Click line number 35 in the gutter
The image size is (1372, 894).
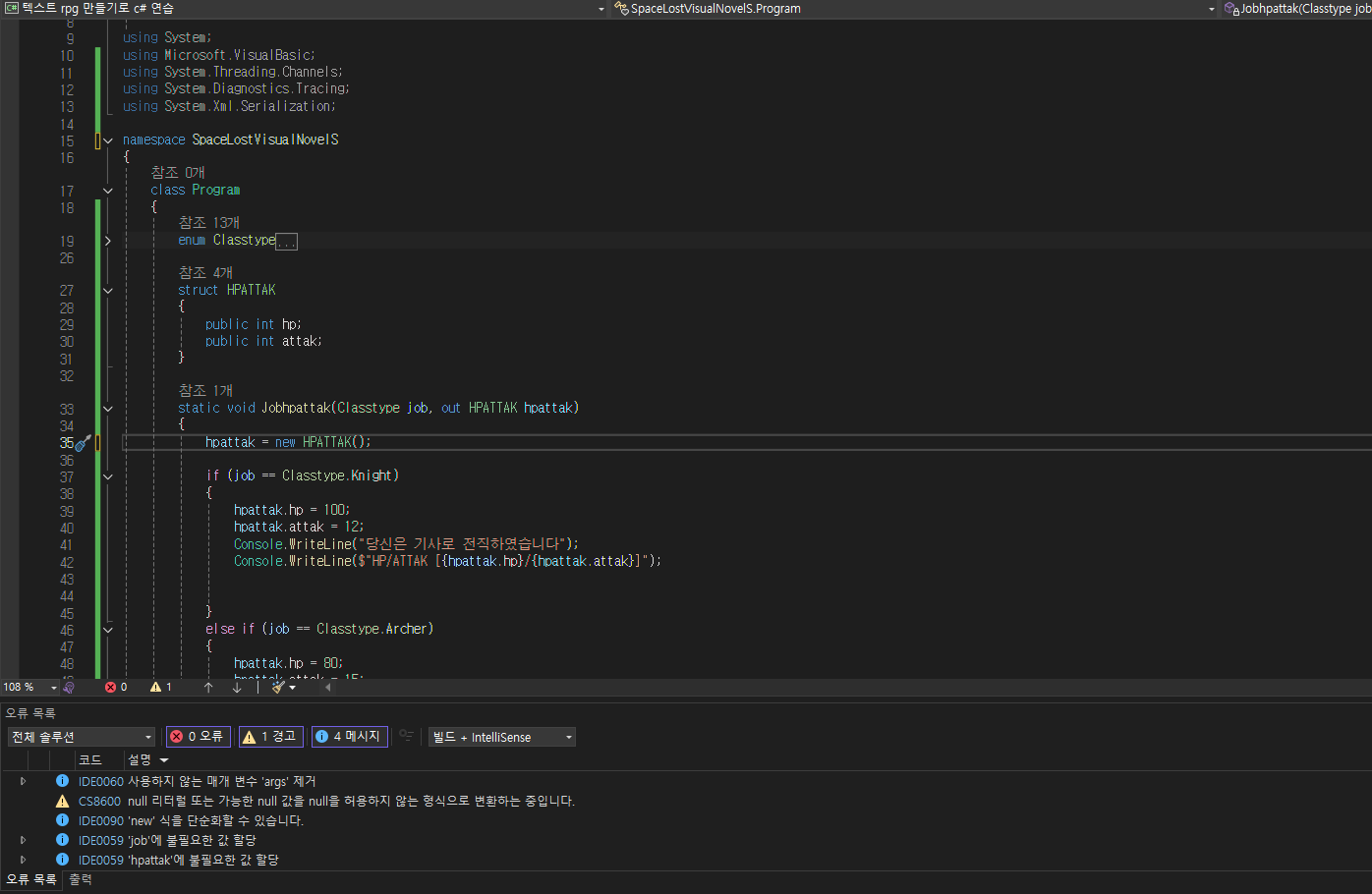click(66, 442)
